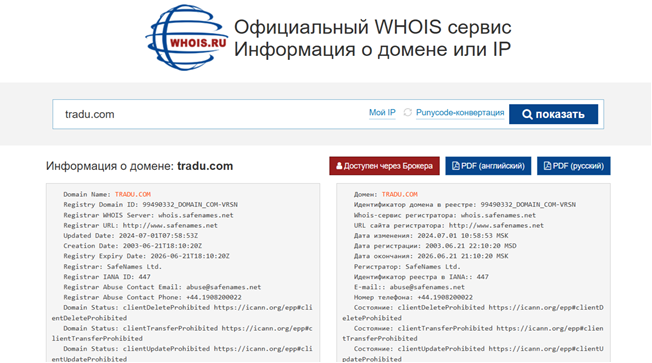652x363 pixels.
Task: Click Domain Status: clientTransferProhibited line
Action: pos(182,333)
